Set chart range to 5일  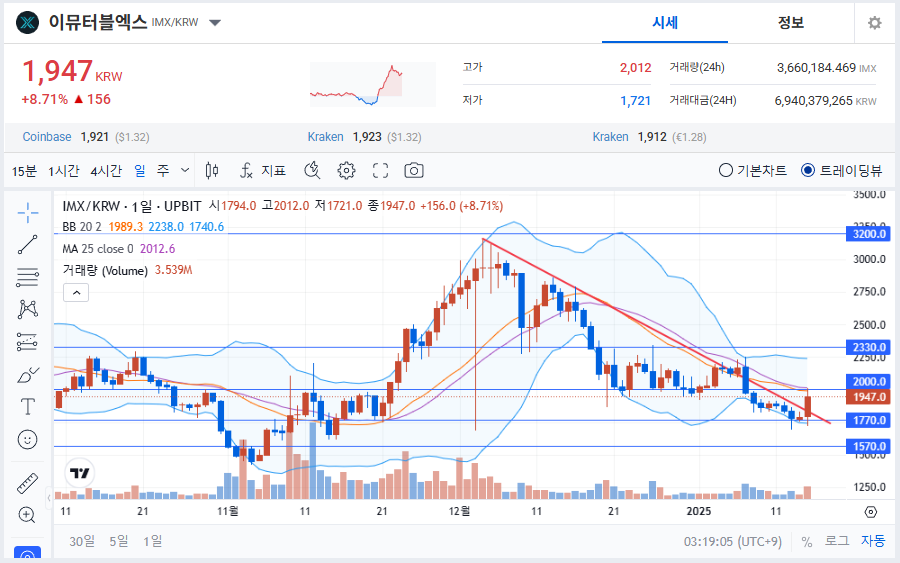click(119, 541)
